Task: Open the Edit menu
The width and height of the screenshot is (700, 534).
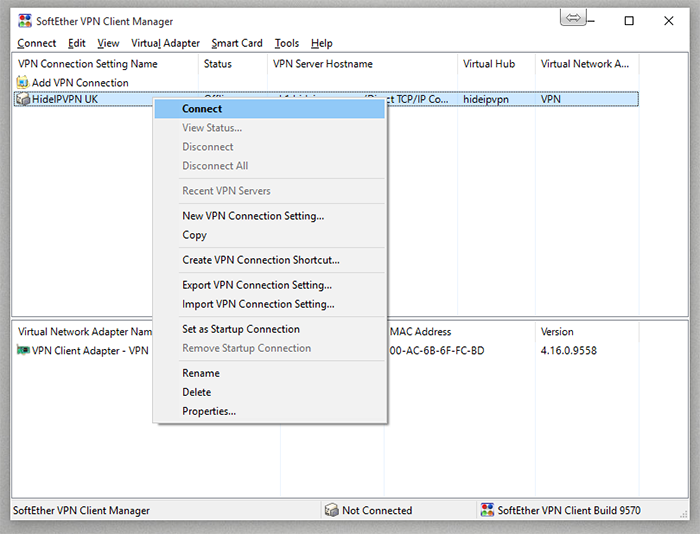Action: [x=77, y=43]
